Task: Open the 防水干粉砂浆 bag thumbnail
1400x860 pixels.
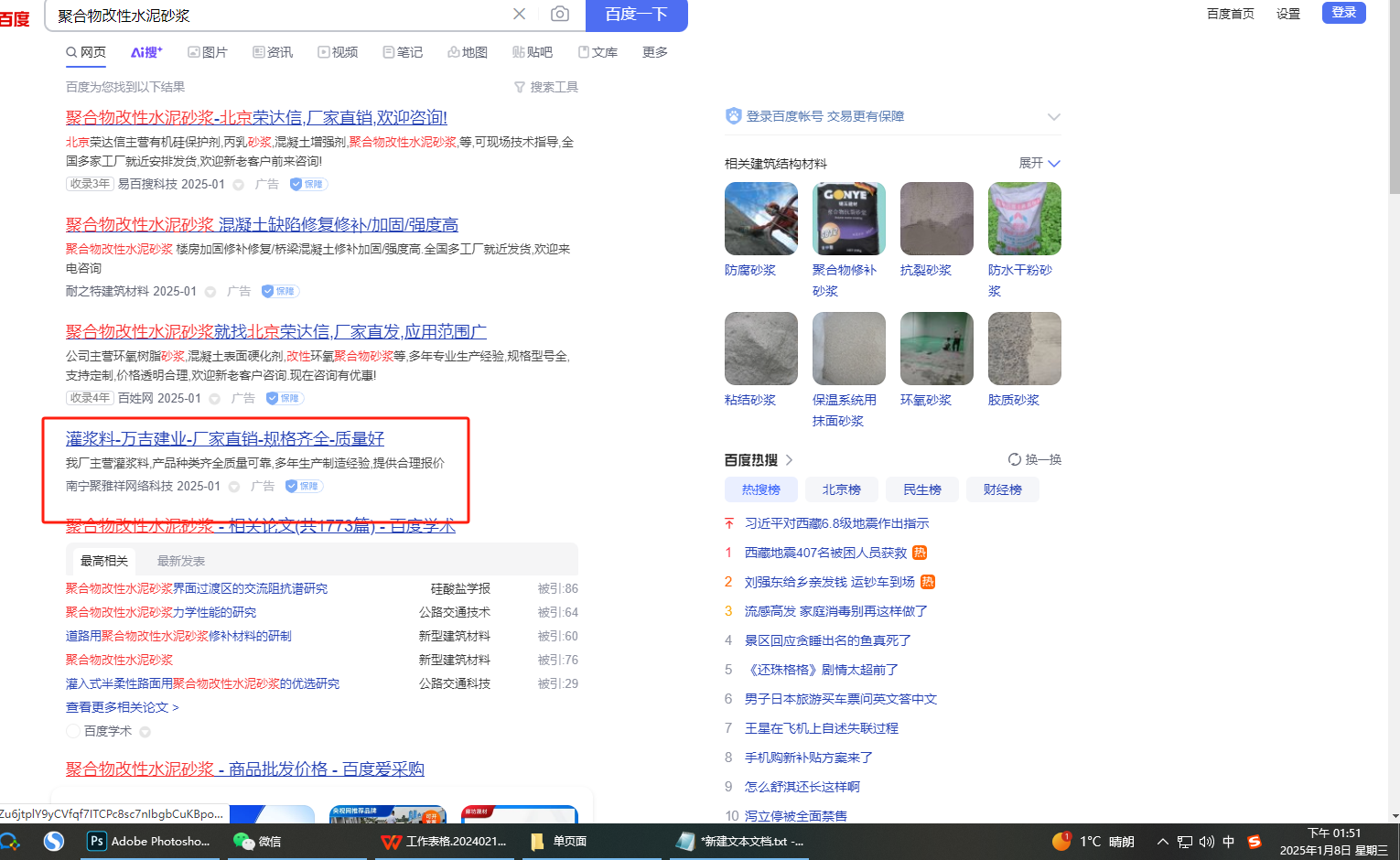Action: (1025, 219)
